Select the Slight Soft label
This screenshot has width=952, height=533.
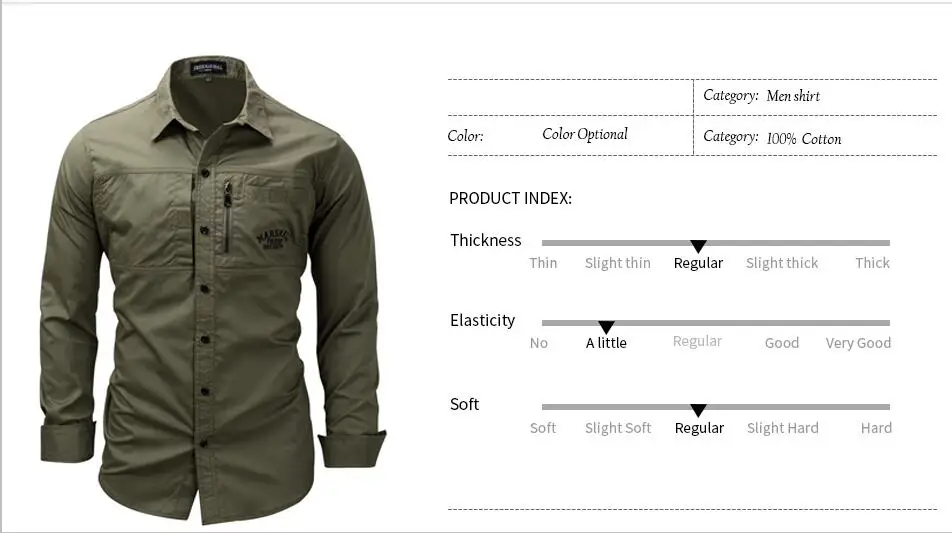tap(618, 428)
